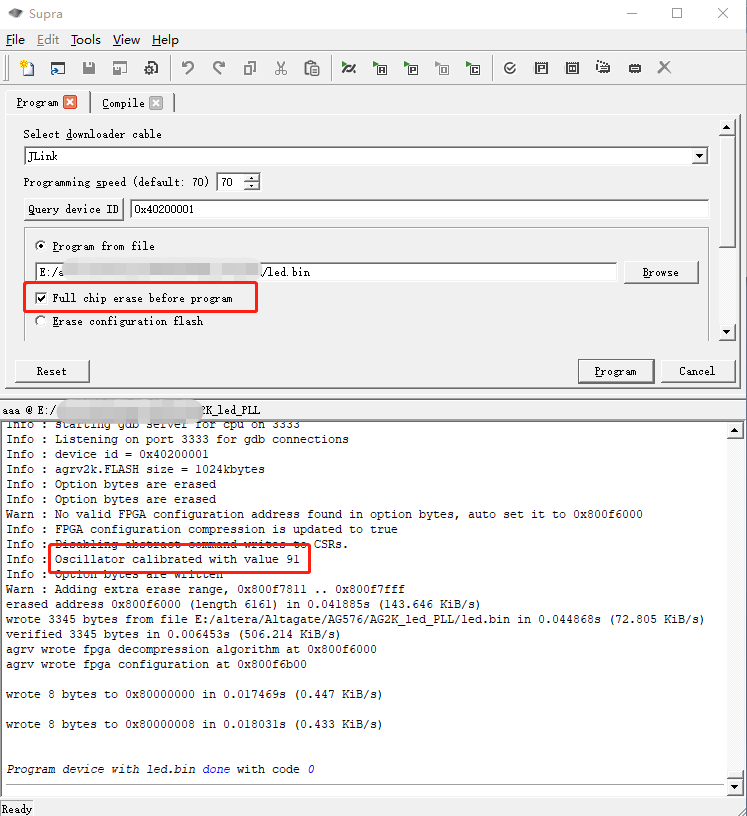Image resolution: width=747 pixels, height=816 pixels.
Task: Click the Program panel scrollbar thumb
Action: 727,192
